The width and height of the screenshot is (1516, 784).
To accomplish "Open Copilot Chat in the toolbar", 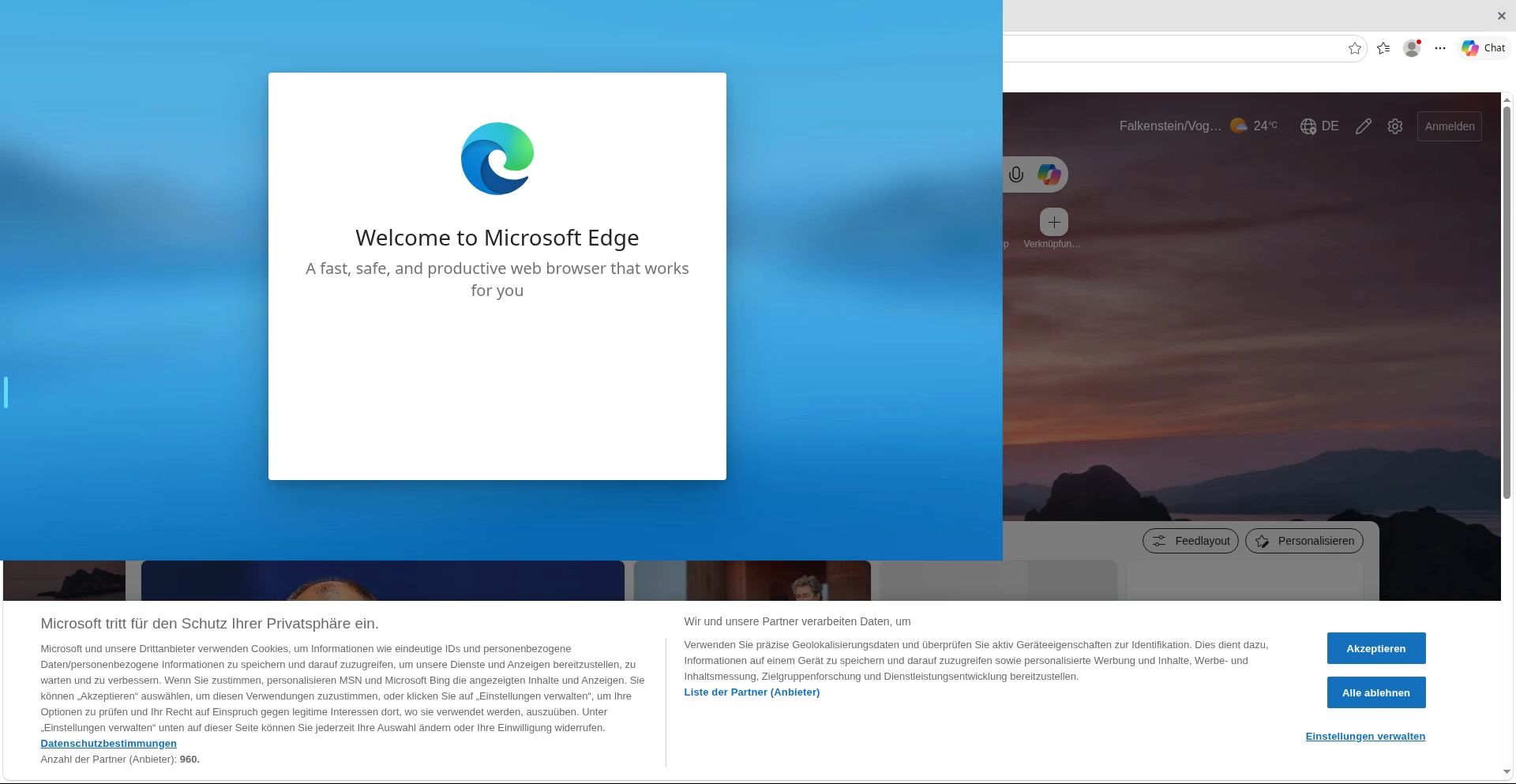I will (x=1484, y=48).
